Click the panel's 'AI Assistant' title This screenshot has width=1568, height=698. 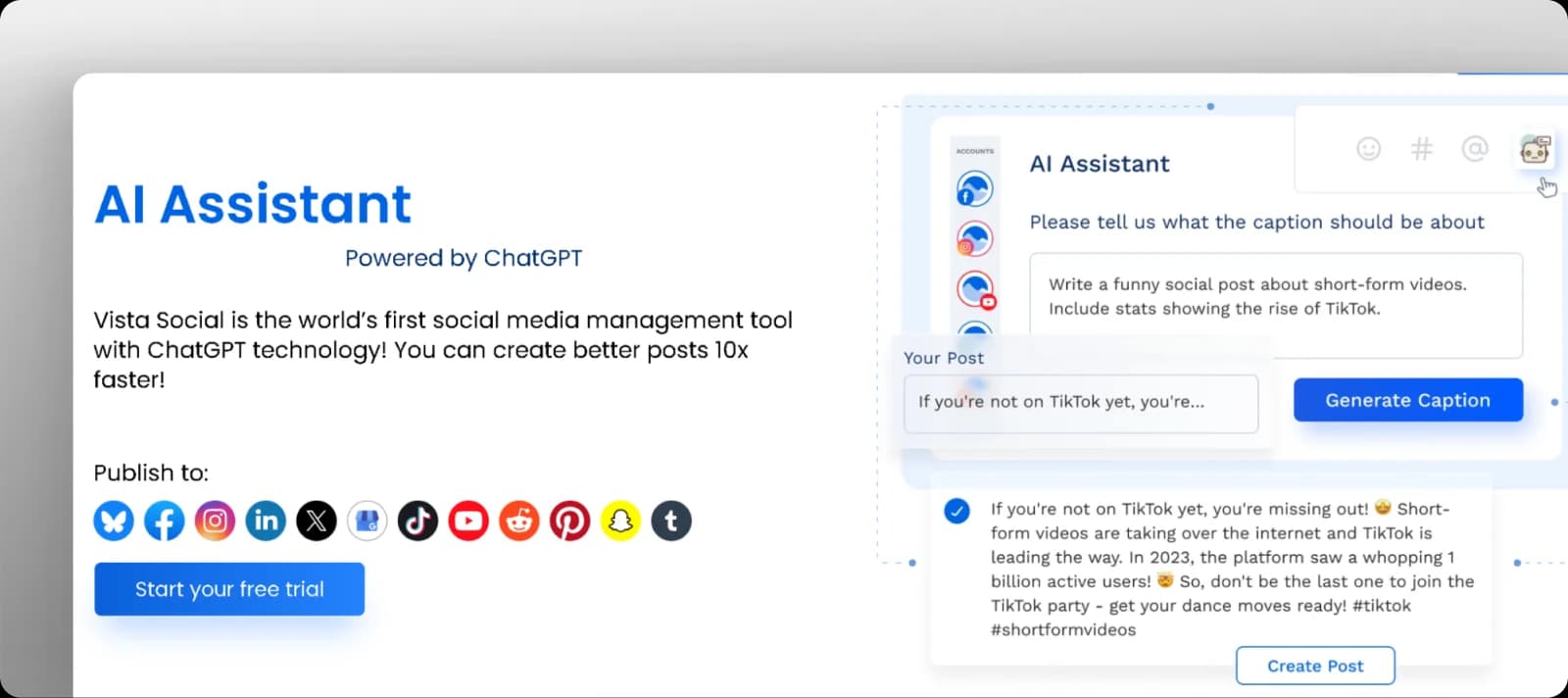1100,164
